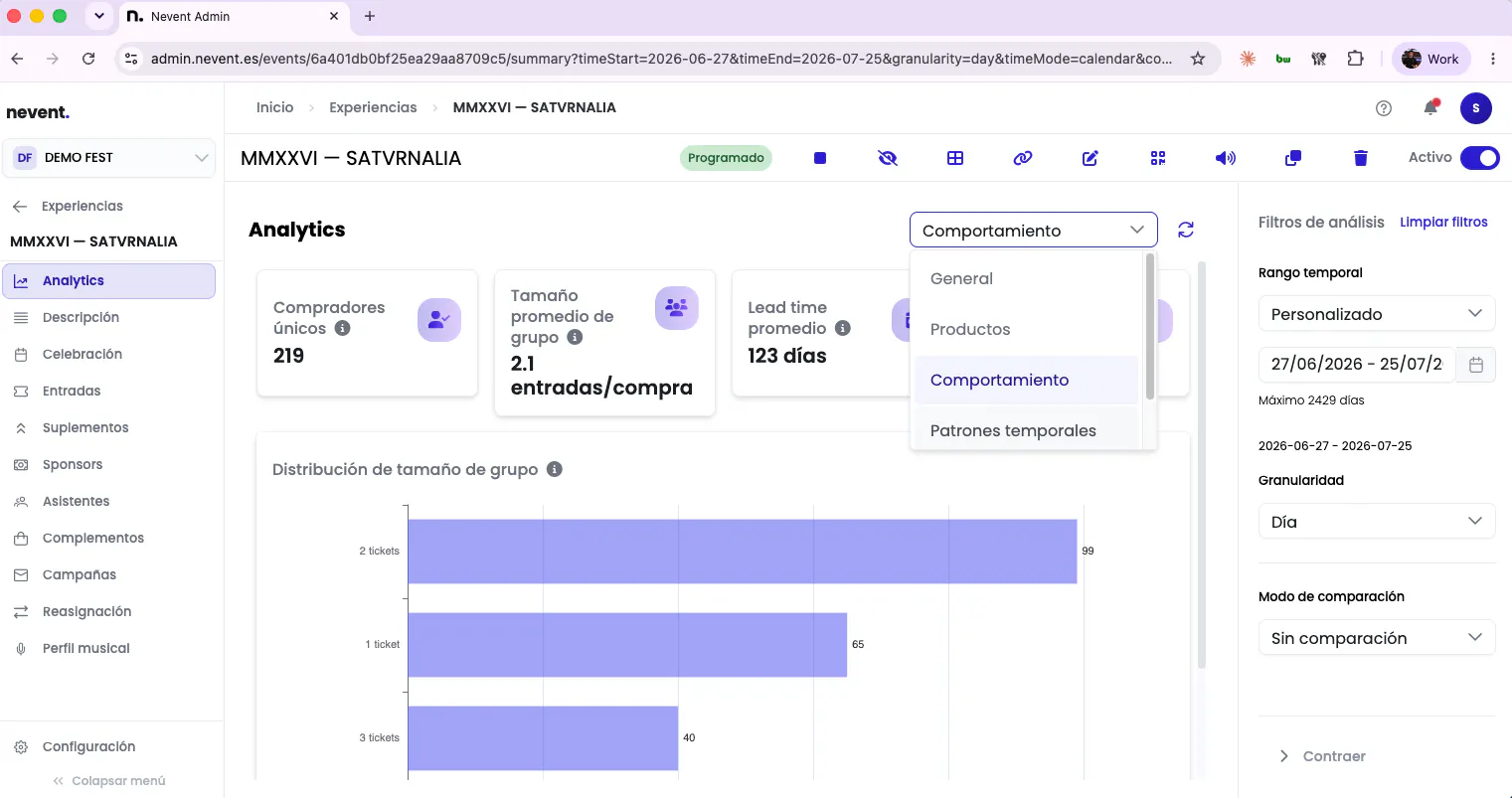Collapse the sidebar with Colapsar menú
1512x798 pixels.
pyautogui.click(x=109, y=781)
